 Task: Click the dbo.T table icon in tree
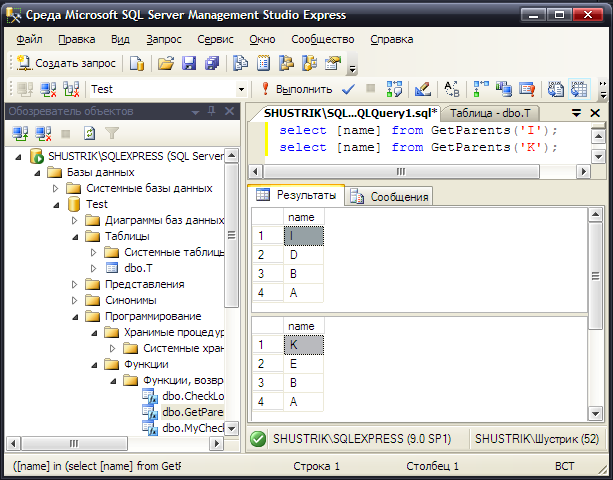pyautogui.click(x=112, y=268)
